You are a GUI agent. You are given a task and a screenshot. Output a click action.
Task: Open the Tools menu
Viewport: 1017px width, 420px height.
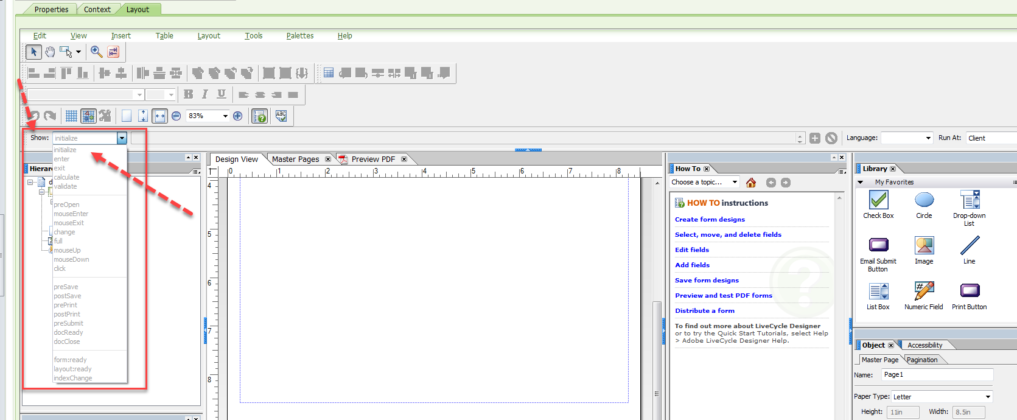pyautogui.click(x=254, y=36)
